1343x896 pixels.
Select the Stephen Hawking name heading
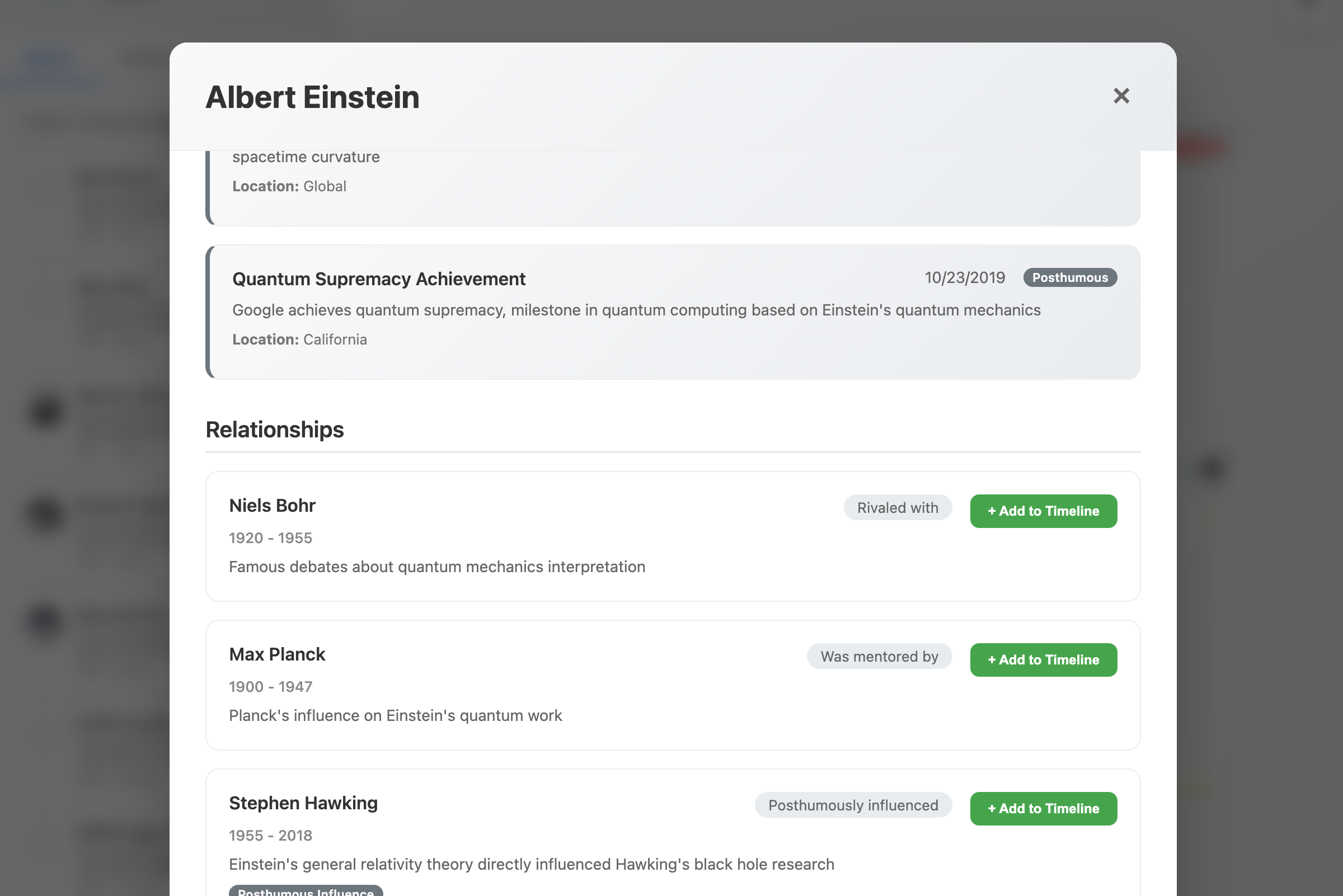pyautogui.click(x=303, y=803)
